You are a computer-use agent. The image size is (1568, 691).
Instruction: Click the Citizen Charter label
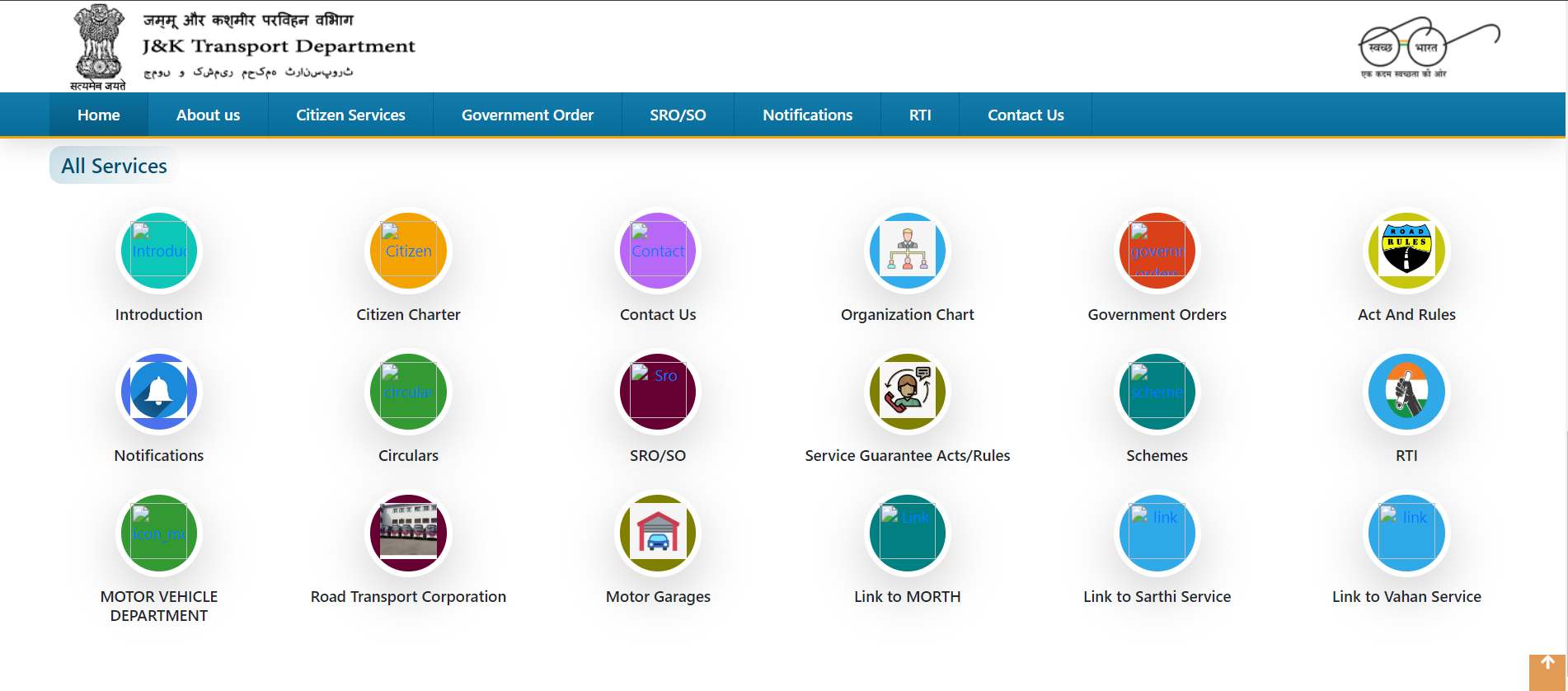coord(408,314)
